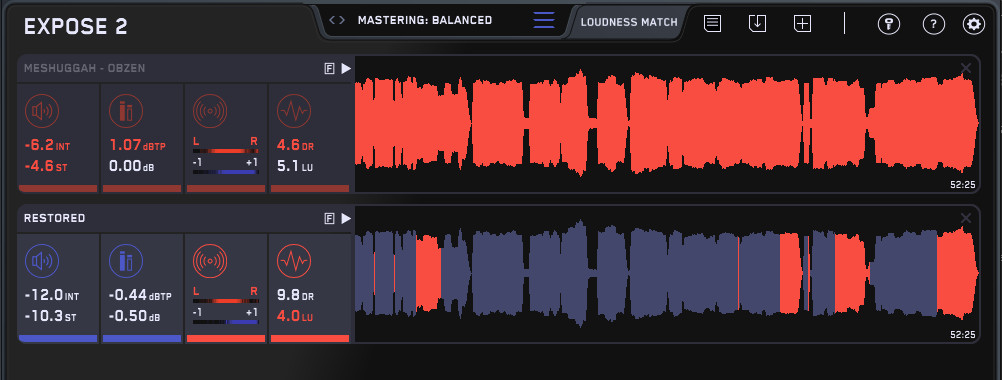
Task: Toggle the Loudness Match button
Action: tap(629, 22)
